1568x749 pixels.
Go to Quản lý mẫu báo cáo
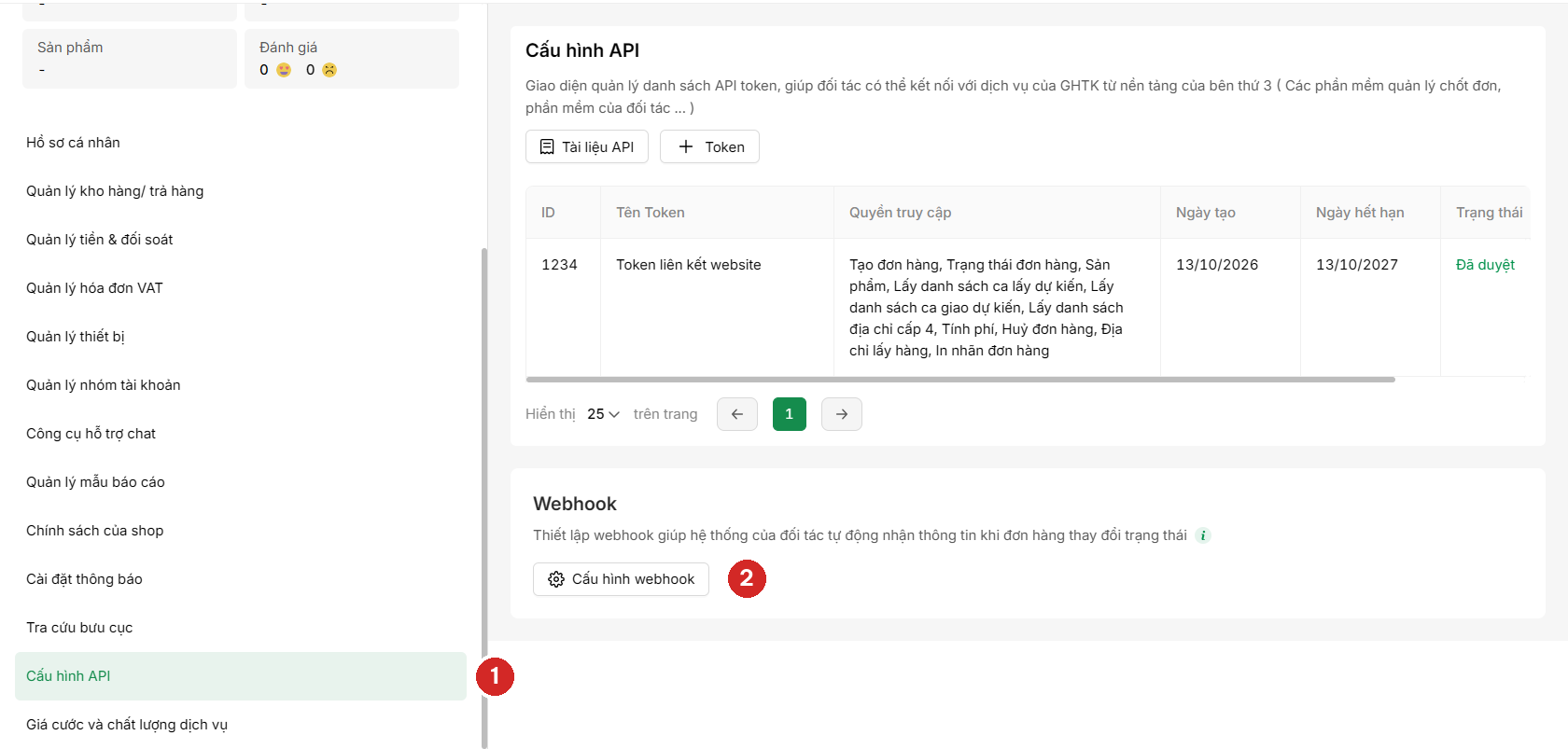tap(95, 482)
